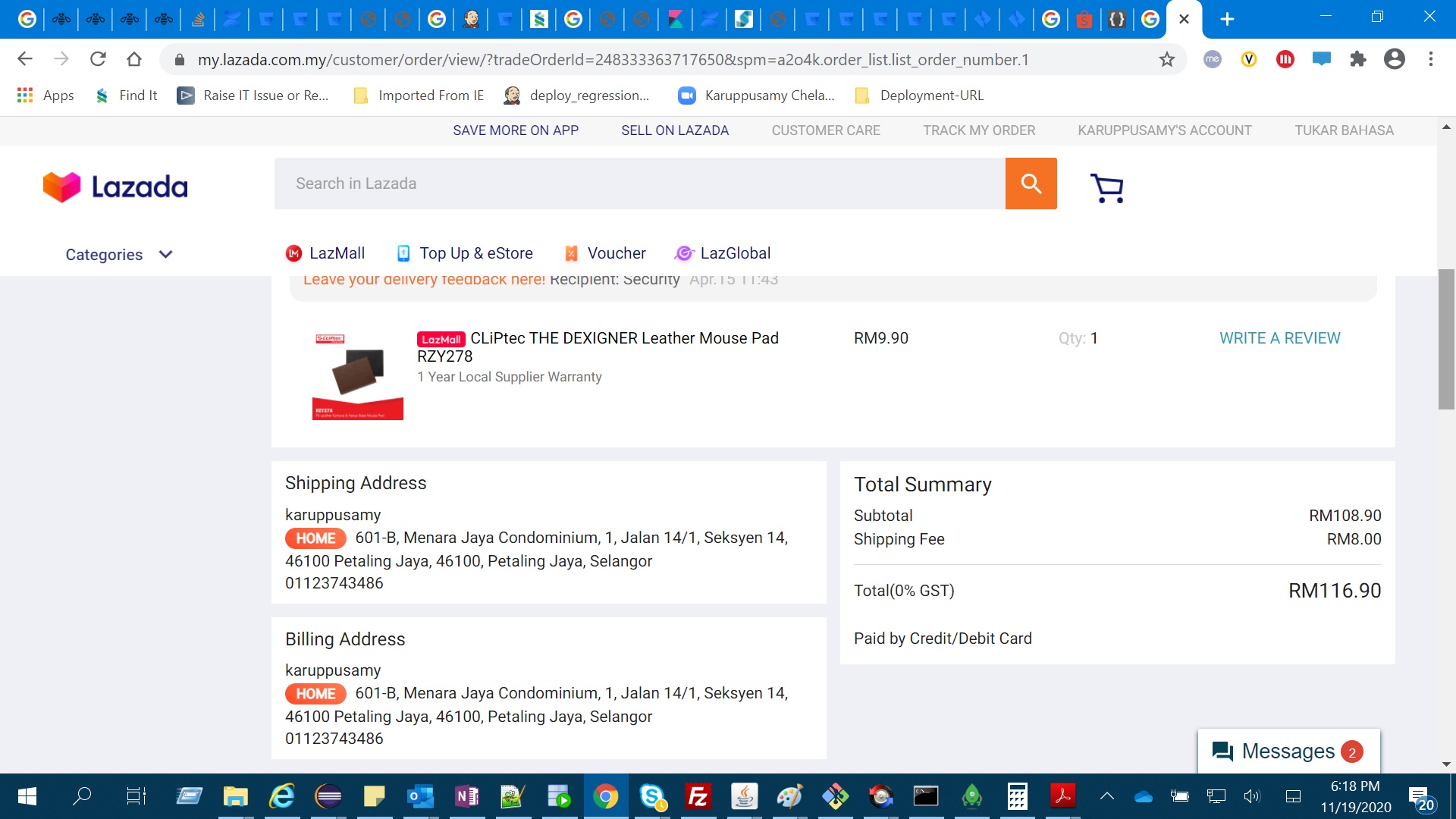Open the volume control in system tray

[x=1252, y=796]
